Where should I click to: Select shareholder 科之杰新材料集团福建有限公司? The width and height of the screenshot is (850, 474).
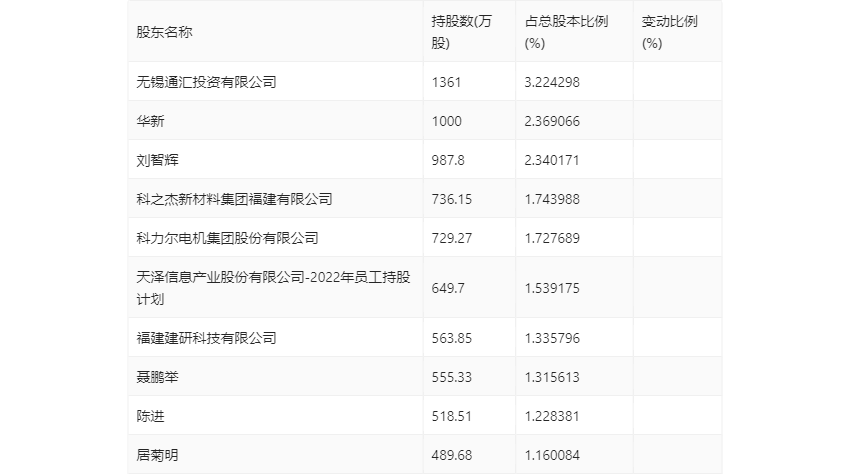coord(234,199)
